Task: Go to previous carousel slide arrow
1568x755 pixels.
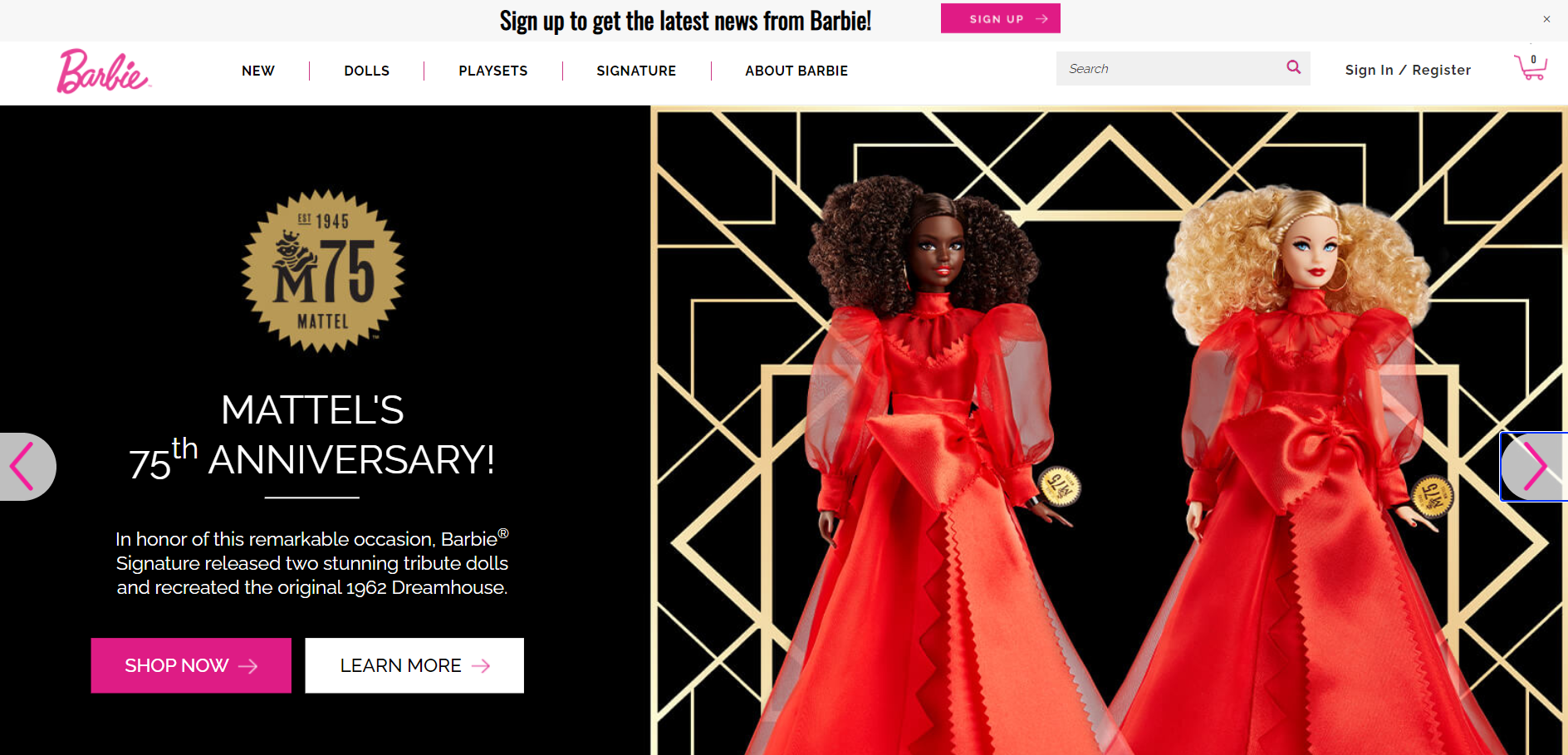Action: coord(27,467)
